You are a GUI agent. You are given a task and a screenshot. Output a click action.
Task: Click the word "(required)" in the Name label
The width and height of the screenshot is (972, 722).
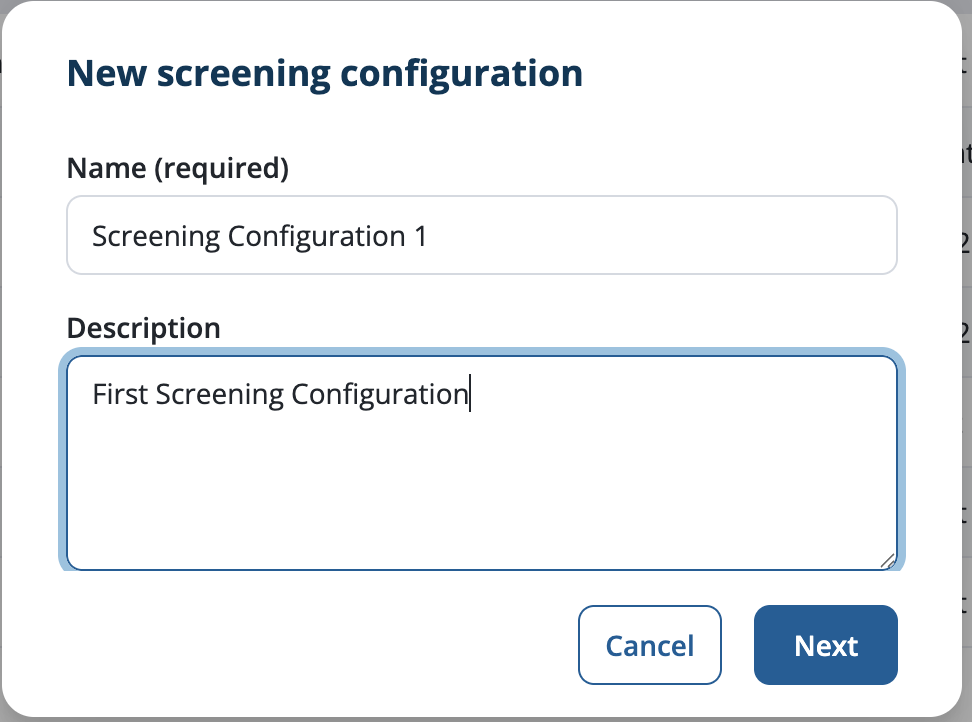click(x=222, y=169)
